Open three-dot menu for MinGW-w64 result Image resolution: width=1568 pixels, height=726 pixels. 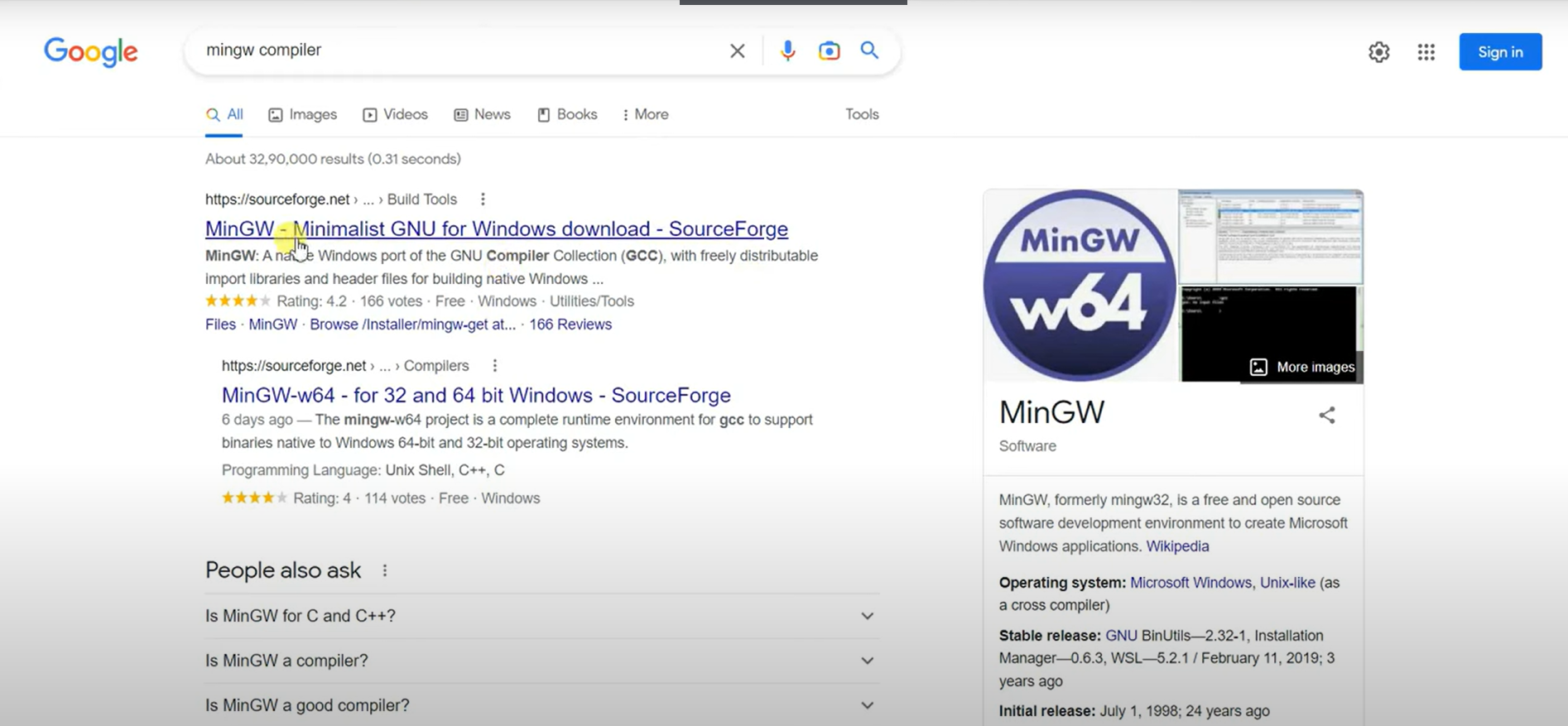click(x=494, y=366)
